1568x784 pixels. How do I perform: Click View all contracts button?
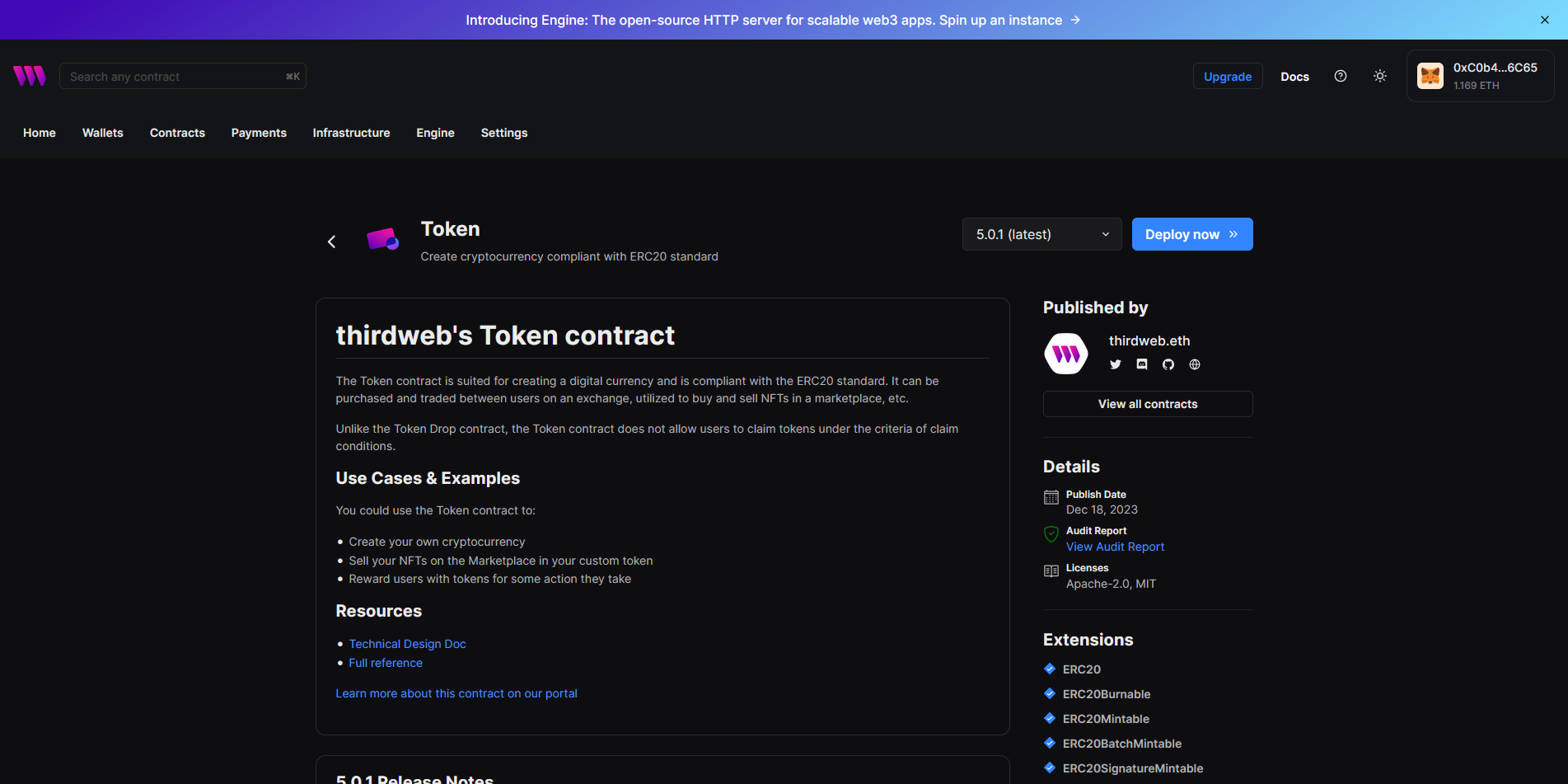(x=1147, y=404)
